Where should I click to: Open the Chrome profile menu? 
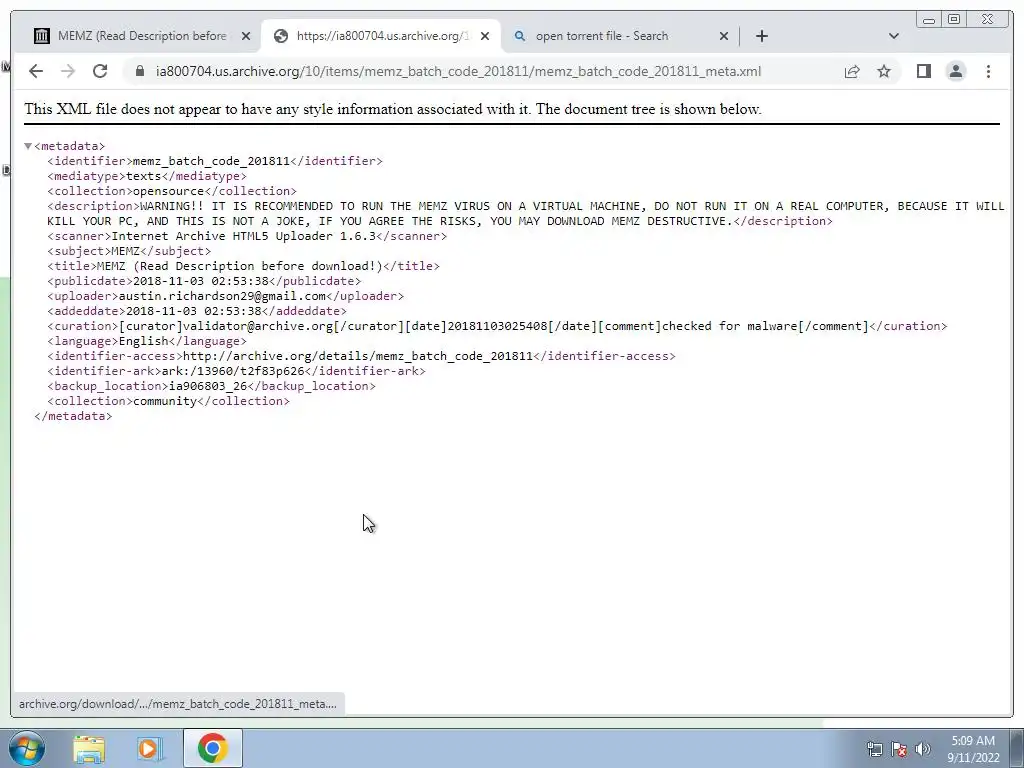[955, 71]
